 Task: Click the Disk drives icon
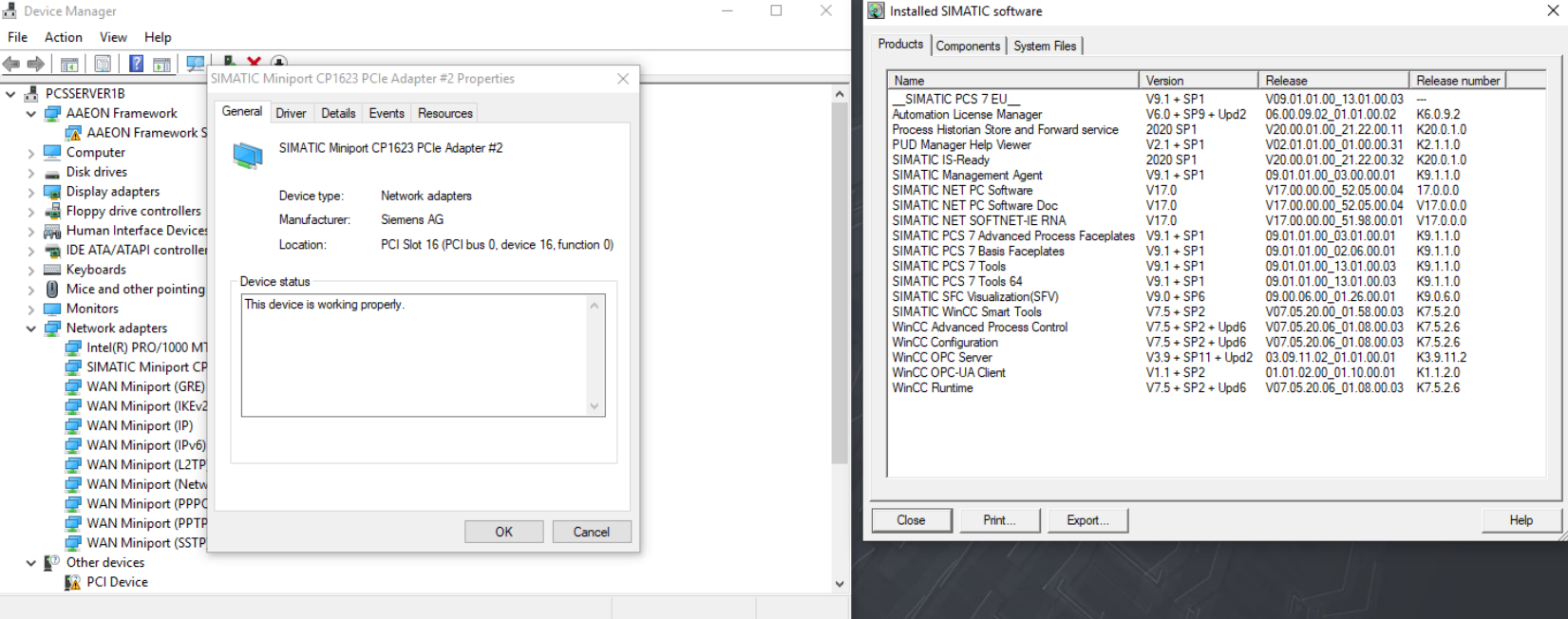pos(52,172)
